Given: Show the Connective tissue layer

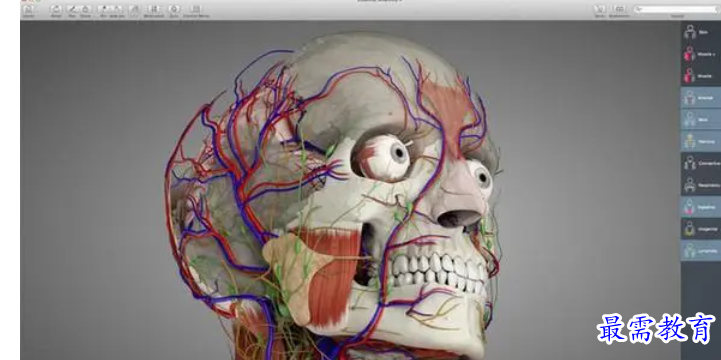Looking at the screenshot, I should [x=701, y=163].
